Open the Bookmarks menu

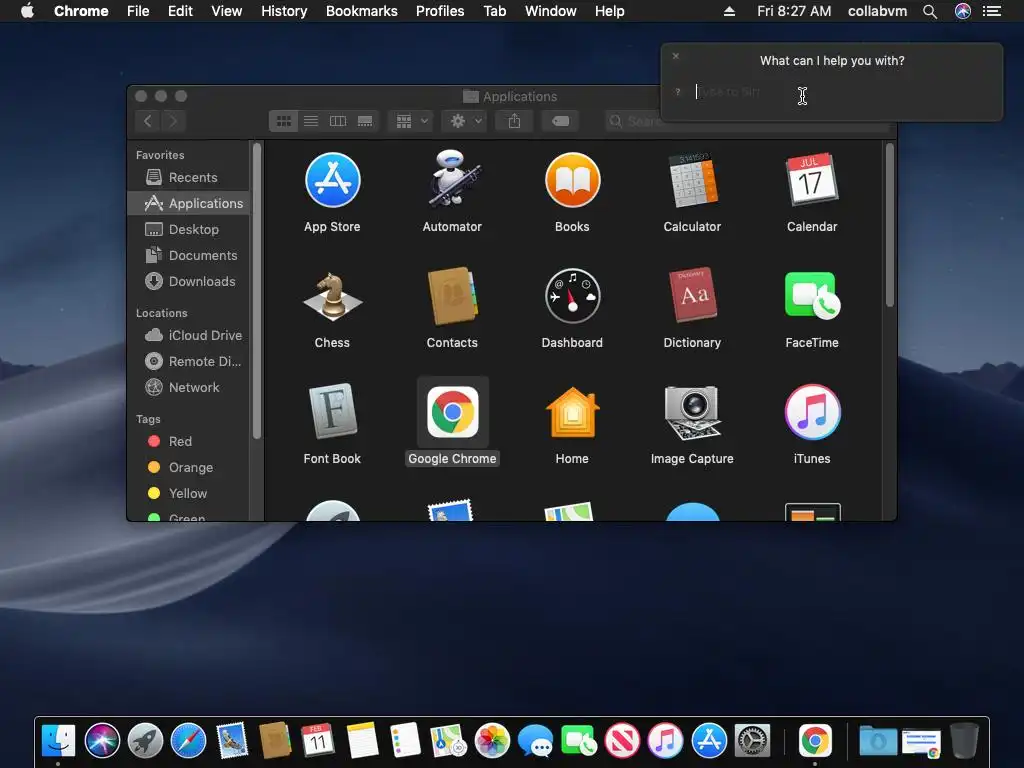[x=362, y=11]
